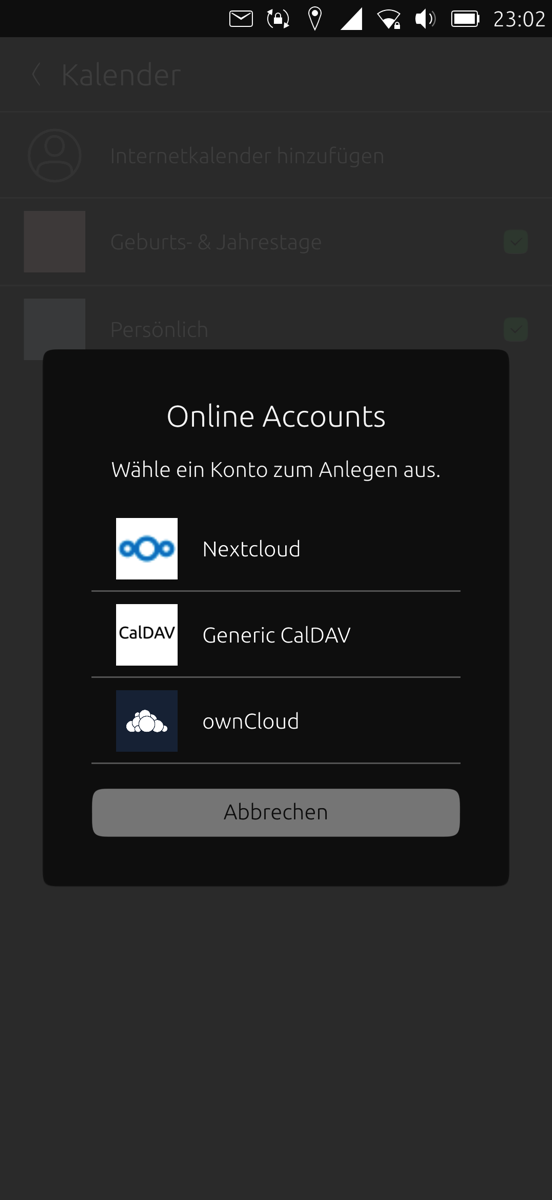
Task: Click the 23:02 clock
Action: pos(519,19)
